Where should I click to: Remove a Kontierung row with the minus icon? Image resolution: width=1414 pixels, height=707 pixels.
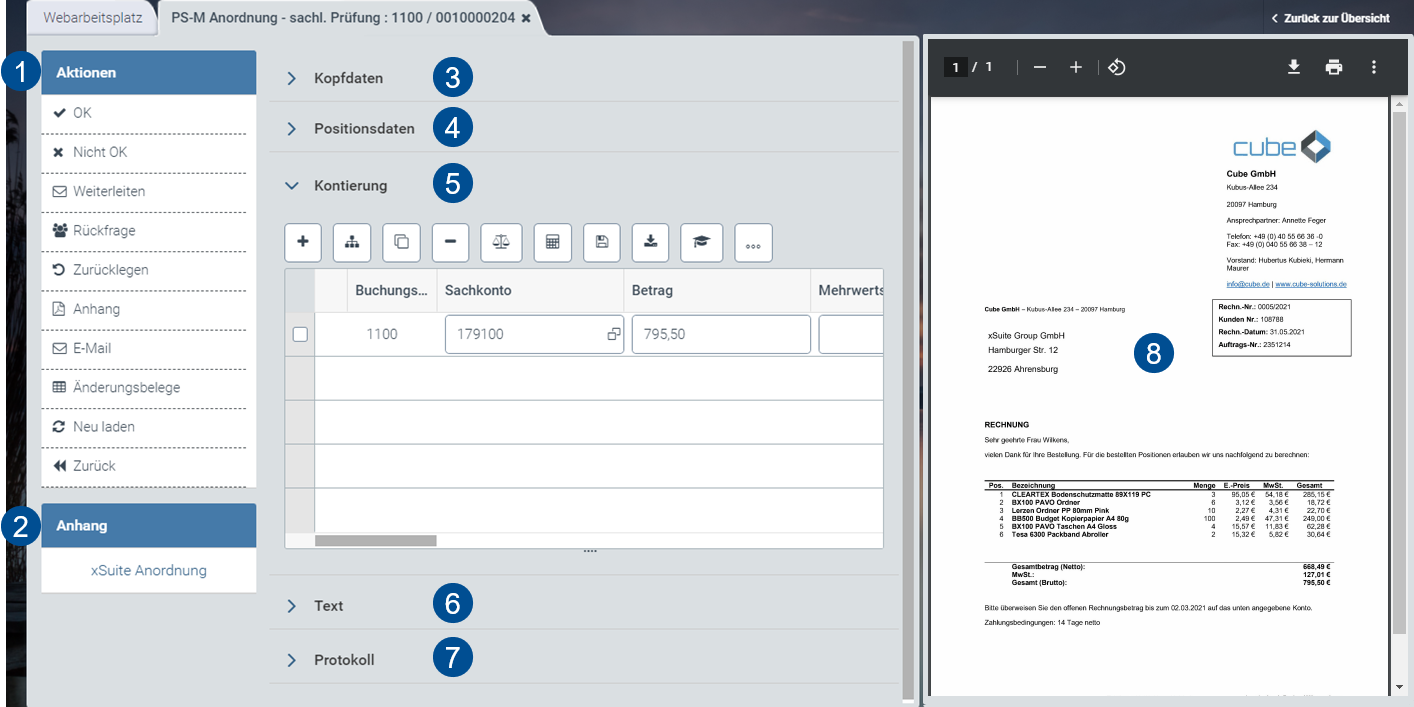(450, 242)
